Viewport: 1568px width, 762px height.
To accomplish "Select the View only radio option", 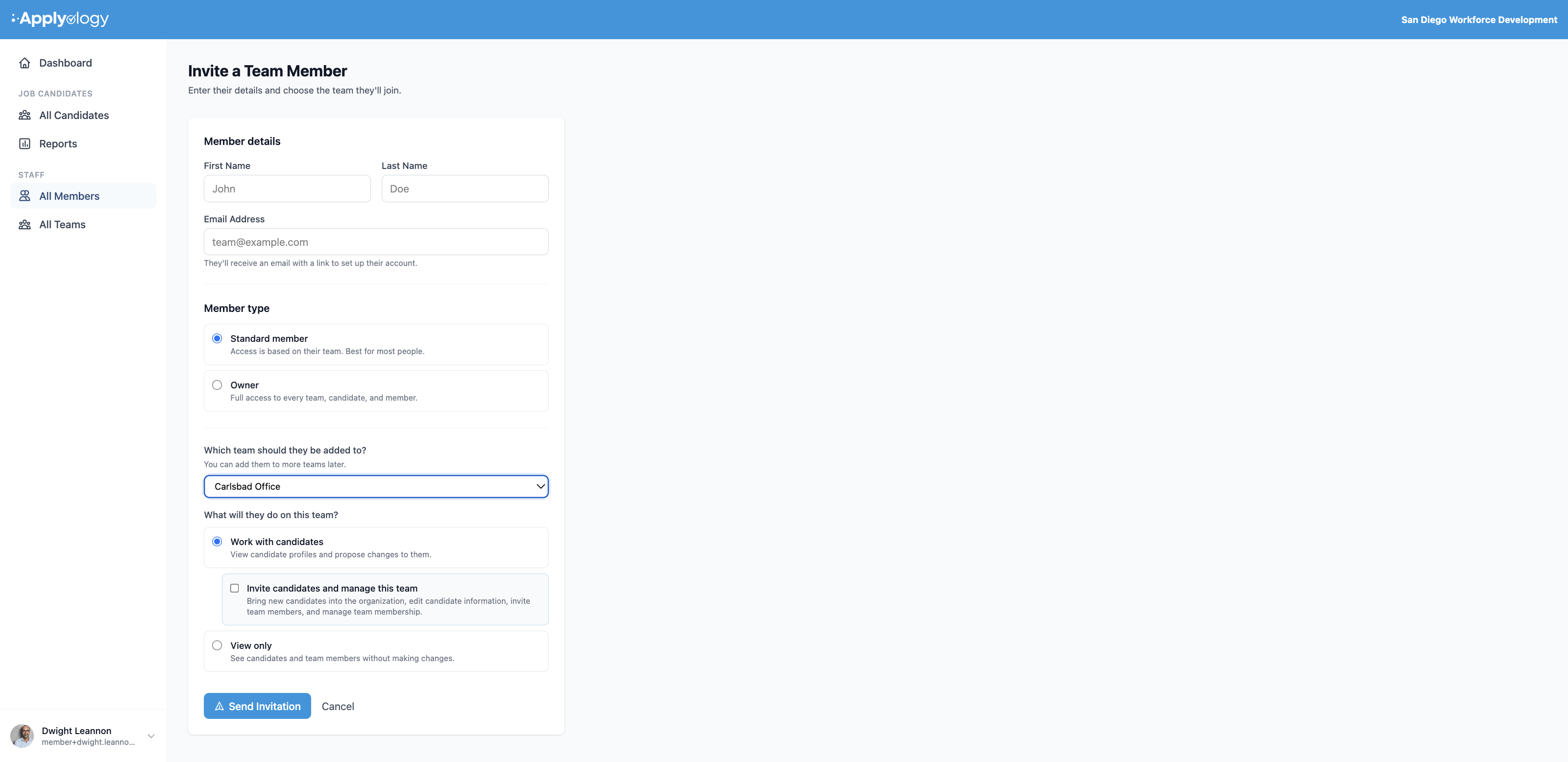I will point(217,645).
